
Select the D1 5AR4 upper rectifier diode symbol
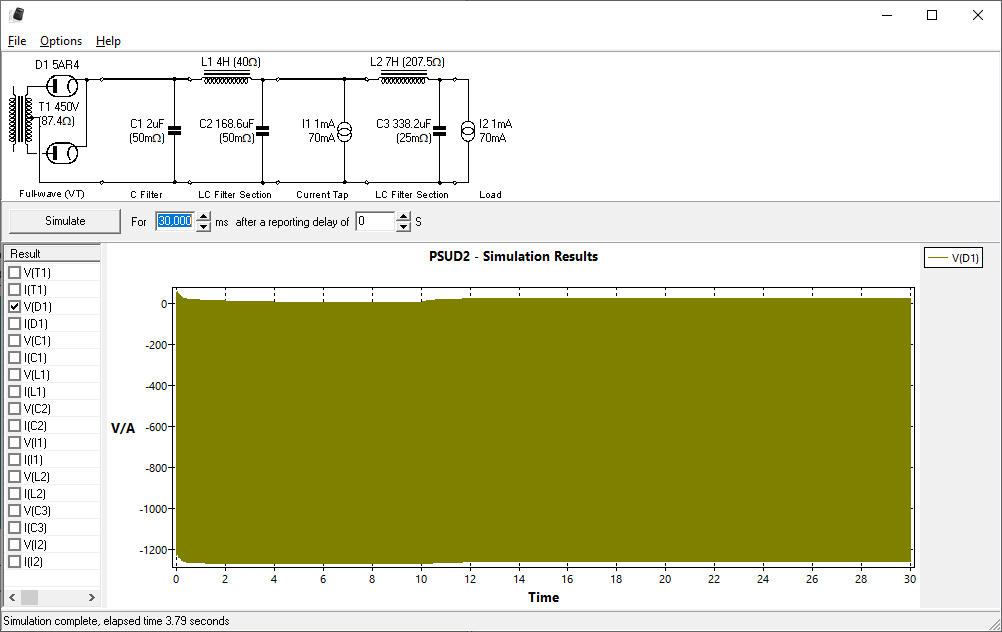(x=62, y=85)
